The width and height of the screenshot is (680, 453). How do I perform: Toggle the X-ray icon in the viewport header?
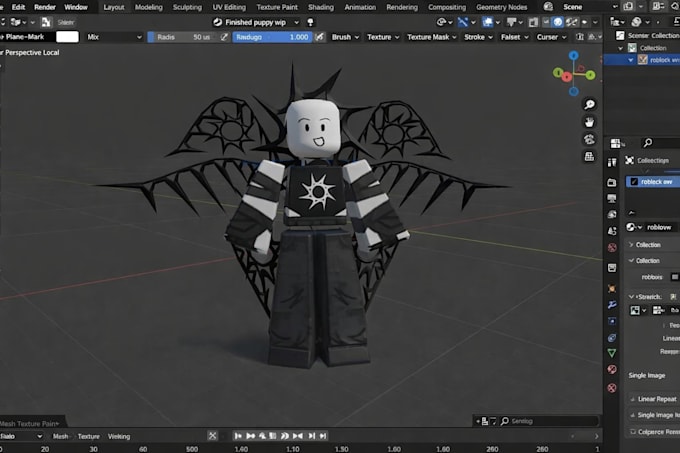pos(533,22)
